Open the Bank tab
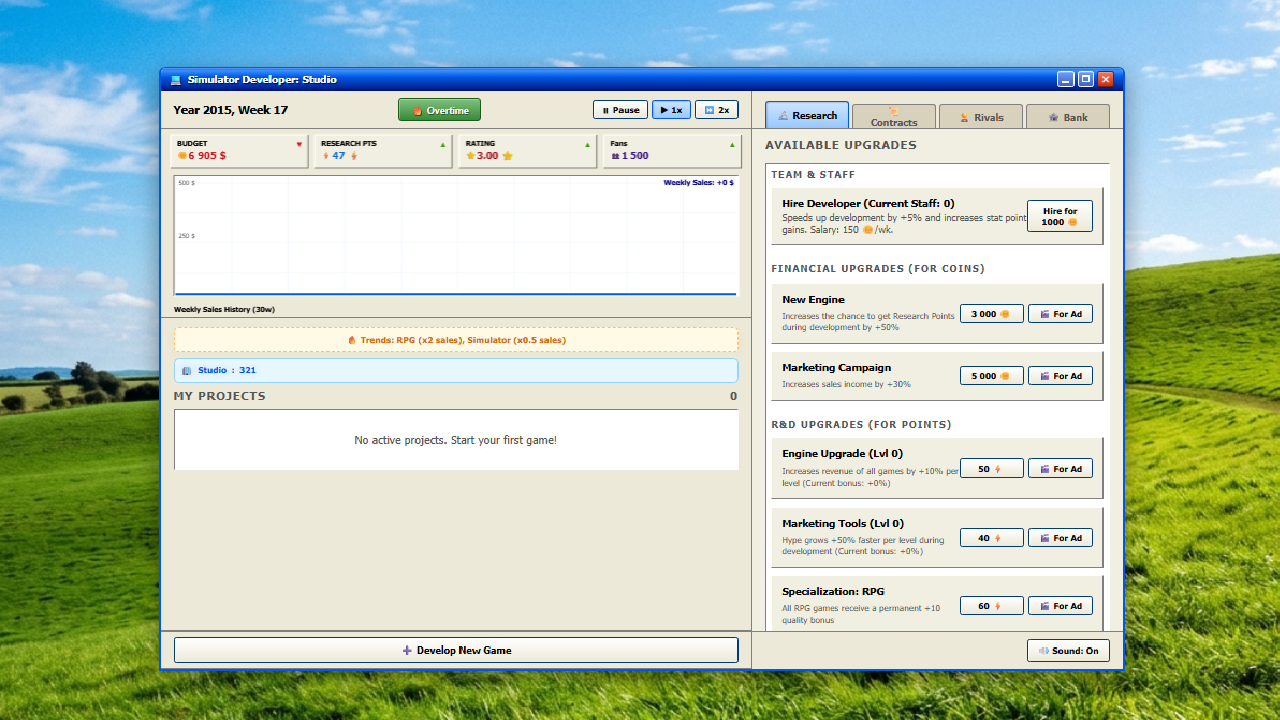This screenshot has width=1280, height=720. click(1068, 117)
